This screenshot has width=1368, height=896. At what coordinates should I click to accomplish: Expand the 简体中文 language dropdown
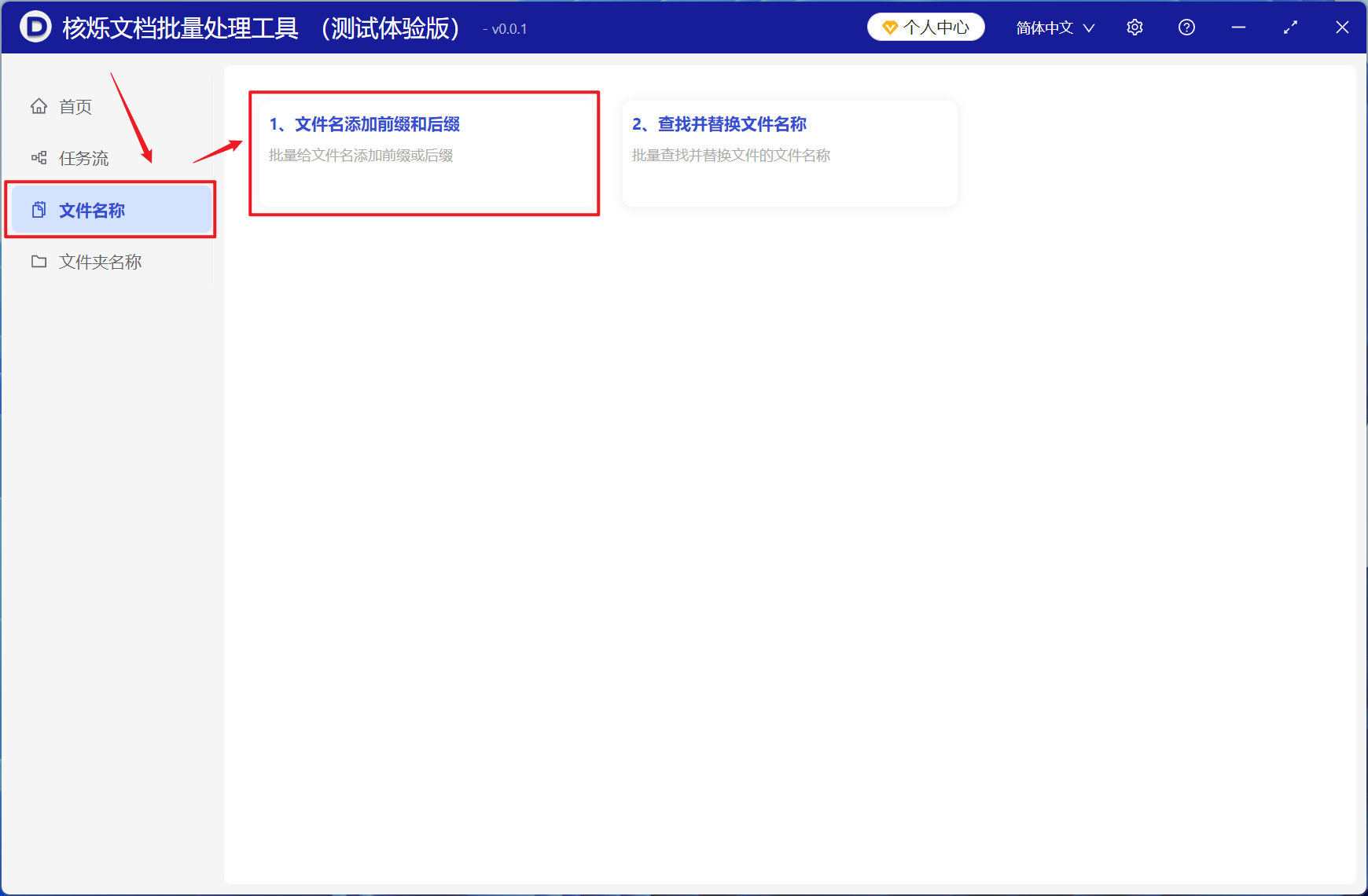pyautogui.click(x=1055, y=28)
